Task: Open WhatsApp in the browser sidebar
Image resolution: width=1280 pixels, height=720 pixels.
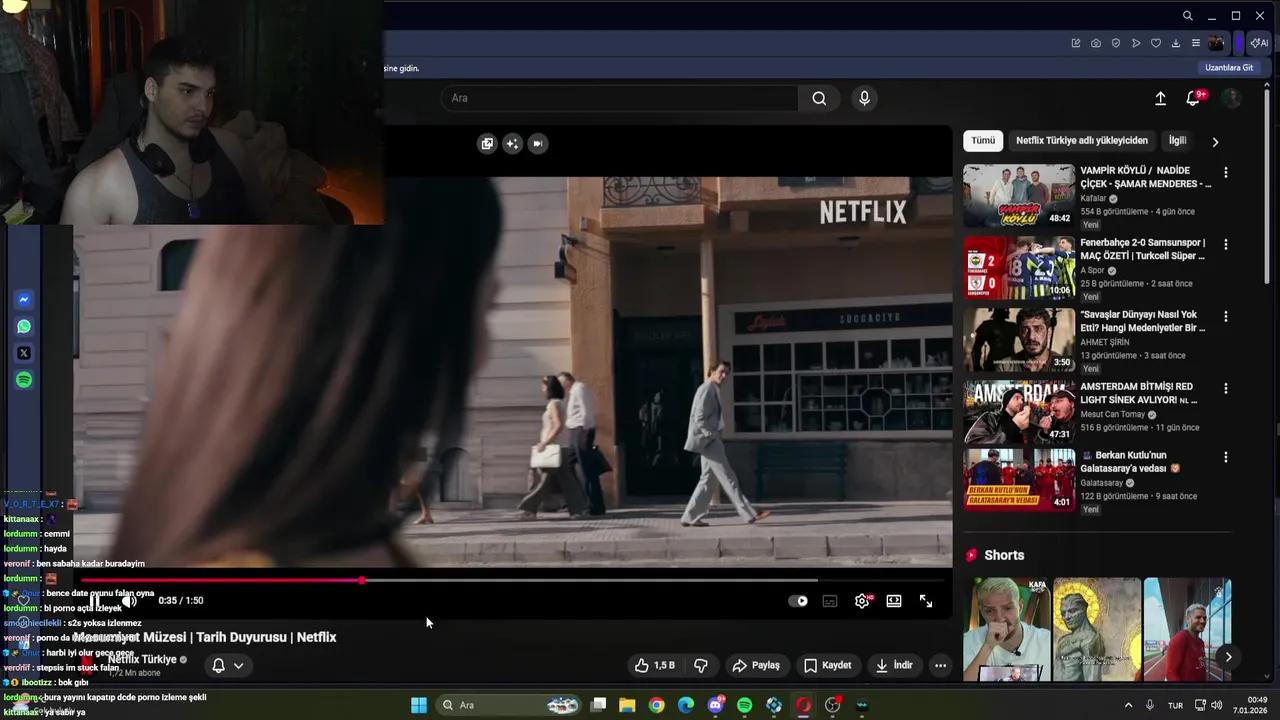Action: [x=24, y=326]
